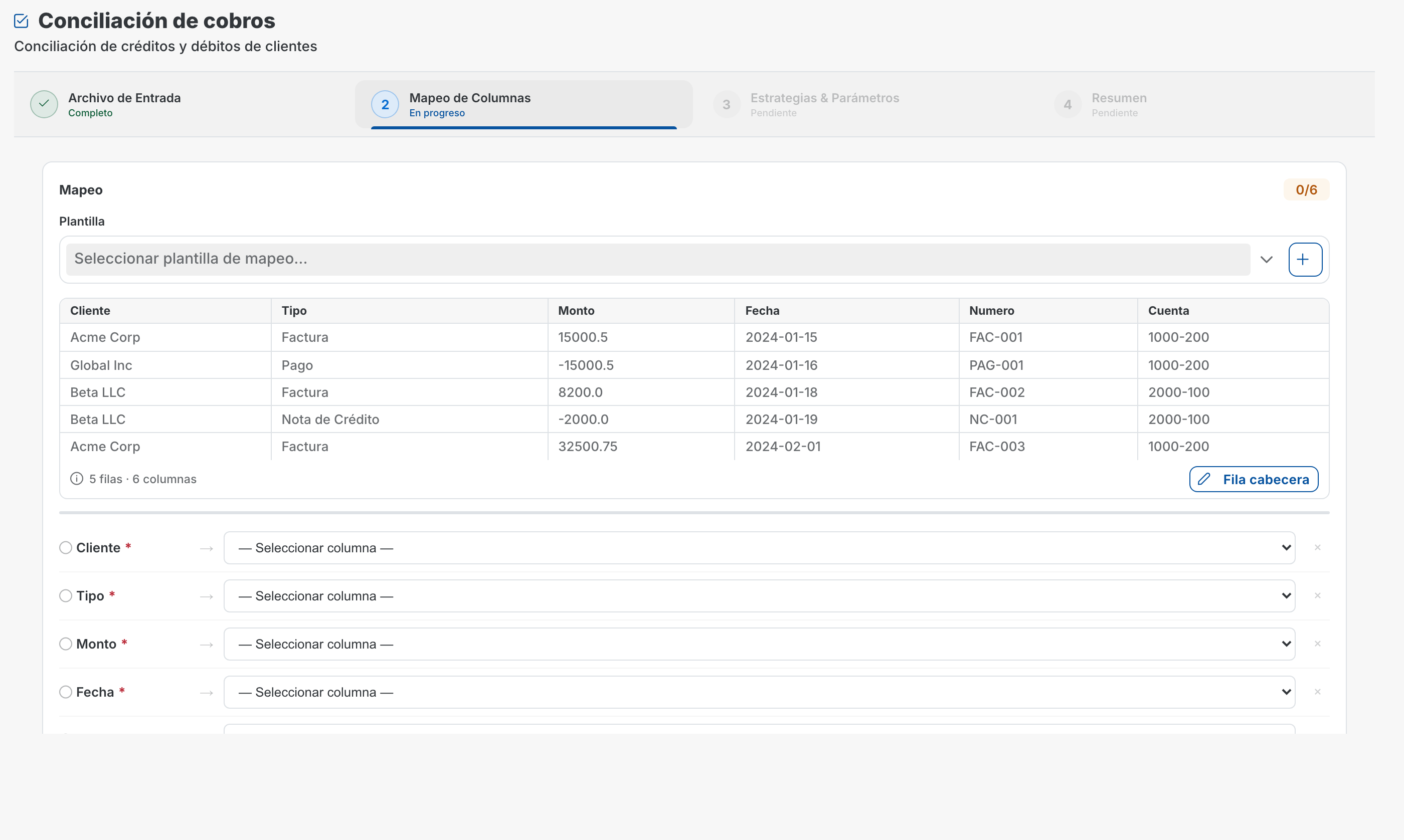This screenshot has width=1404, height=840.
Task: Open the Cliente column select dropdown
Action: [x=759, y=547]
